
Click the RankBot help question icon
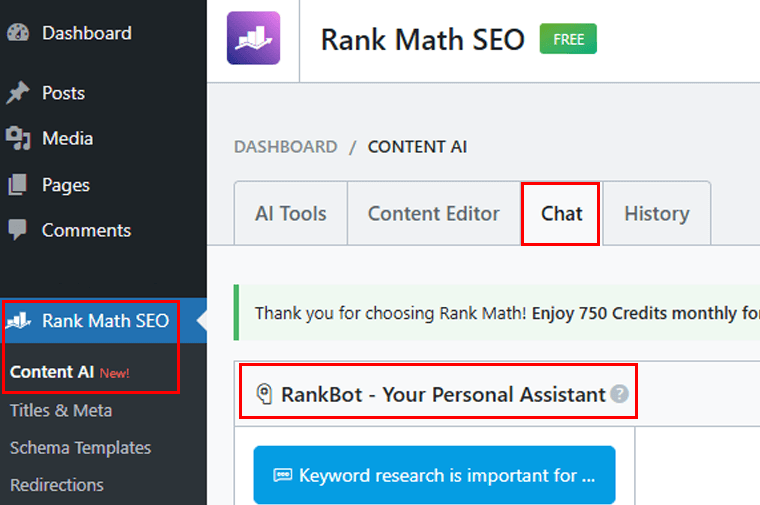(620, 394)
